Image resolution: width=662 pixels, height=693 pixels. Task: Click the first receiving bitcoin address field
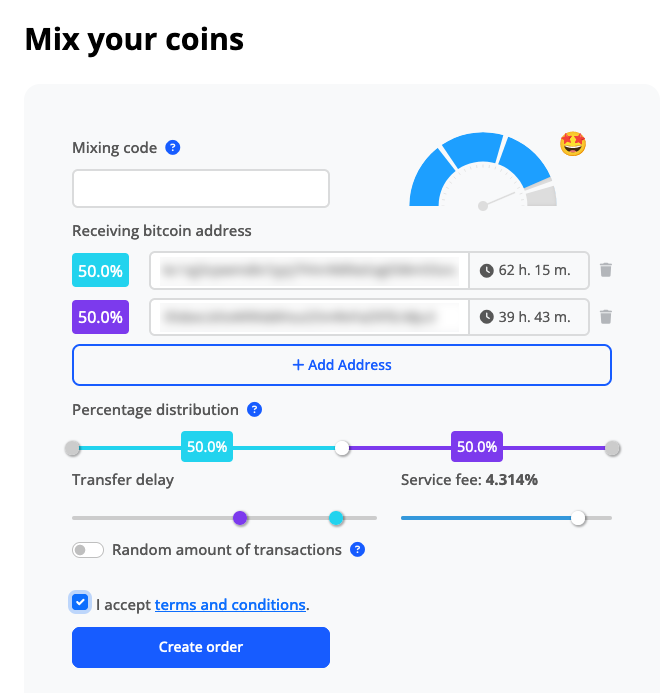(x=309, y=270)
